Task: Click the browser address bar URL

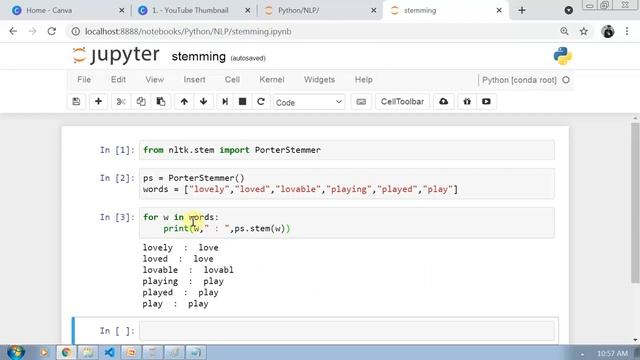Action: [188, 31]
